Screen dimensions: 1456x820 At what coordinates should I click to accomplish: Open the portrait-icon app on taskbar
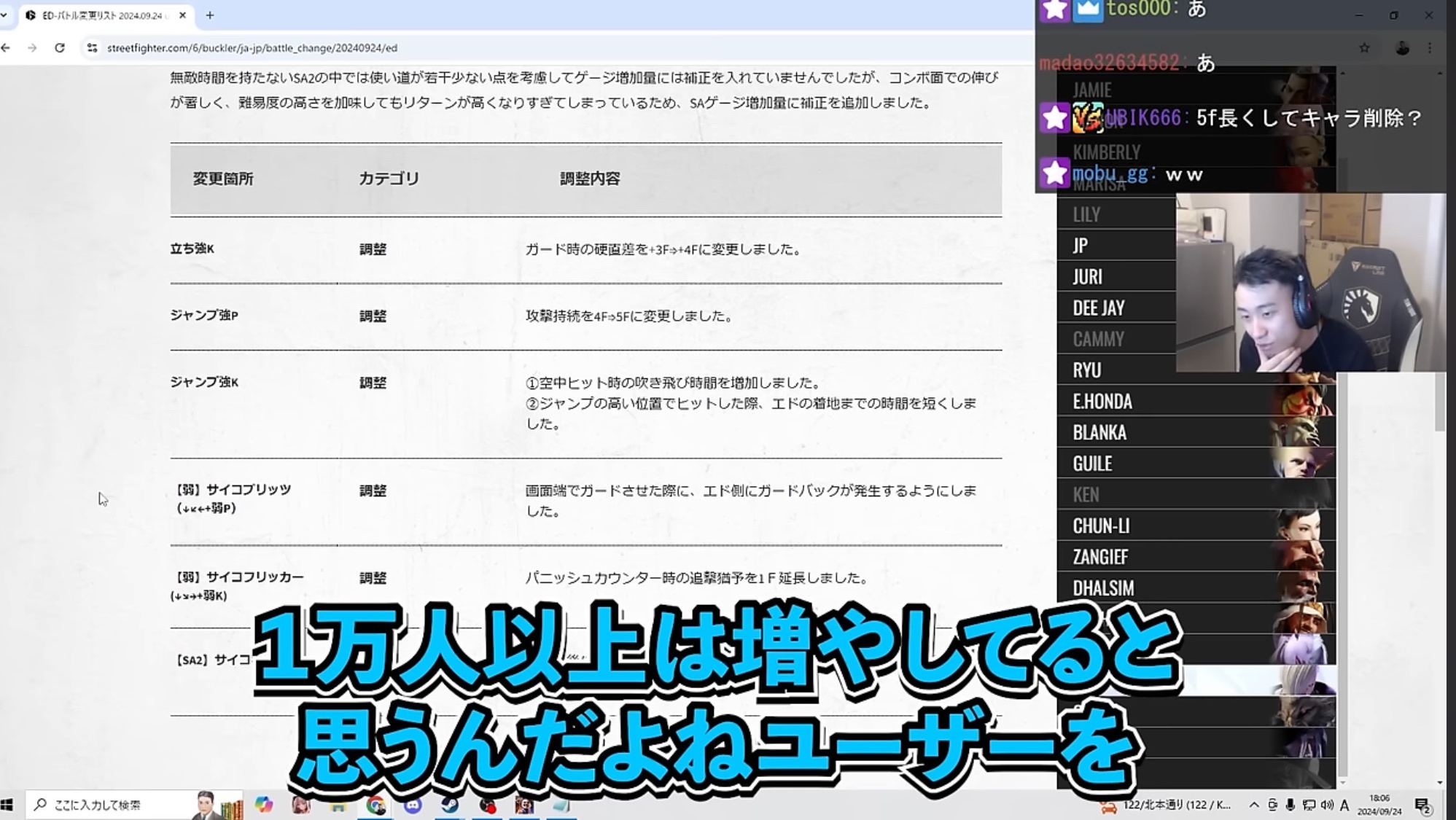tap(524, 805)
